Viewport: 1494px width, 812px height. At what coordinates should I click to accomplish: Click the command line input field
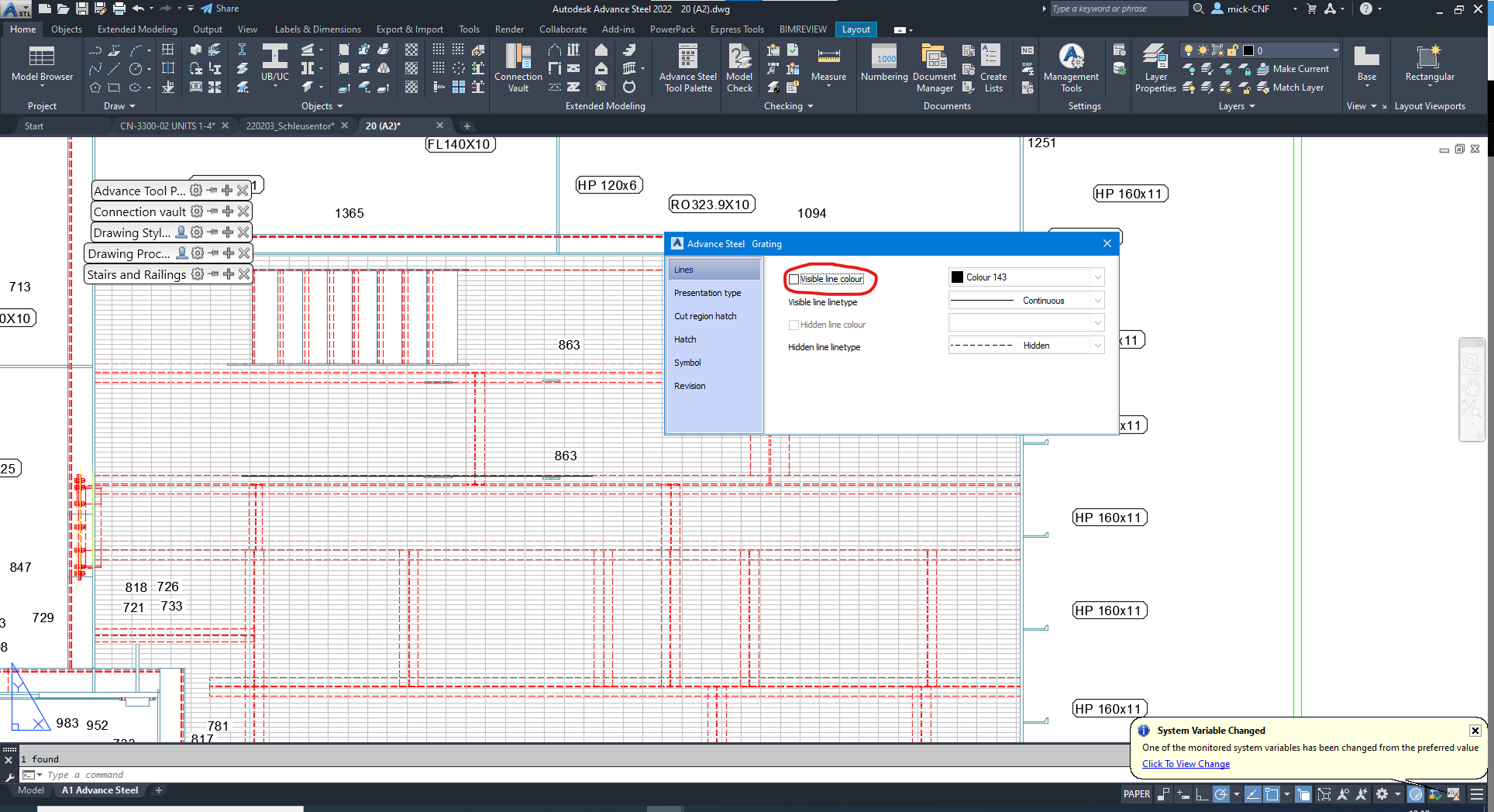pyautogui.click(x=573, y=775)
